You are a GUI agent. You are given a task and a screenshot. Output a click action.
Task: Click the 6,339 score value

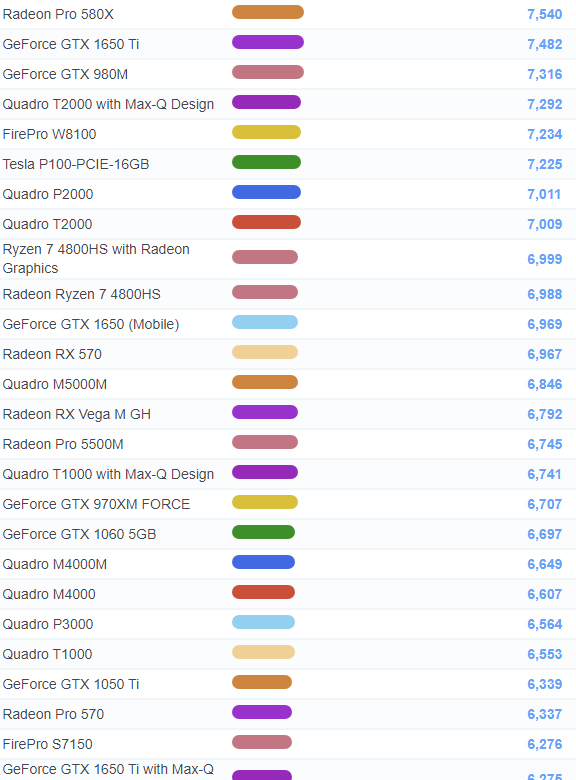click(545, 684)
